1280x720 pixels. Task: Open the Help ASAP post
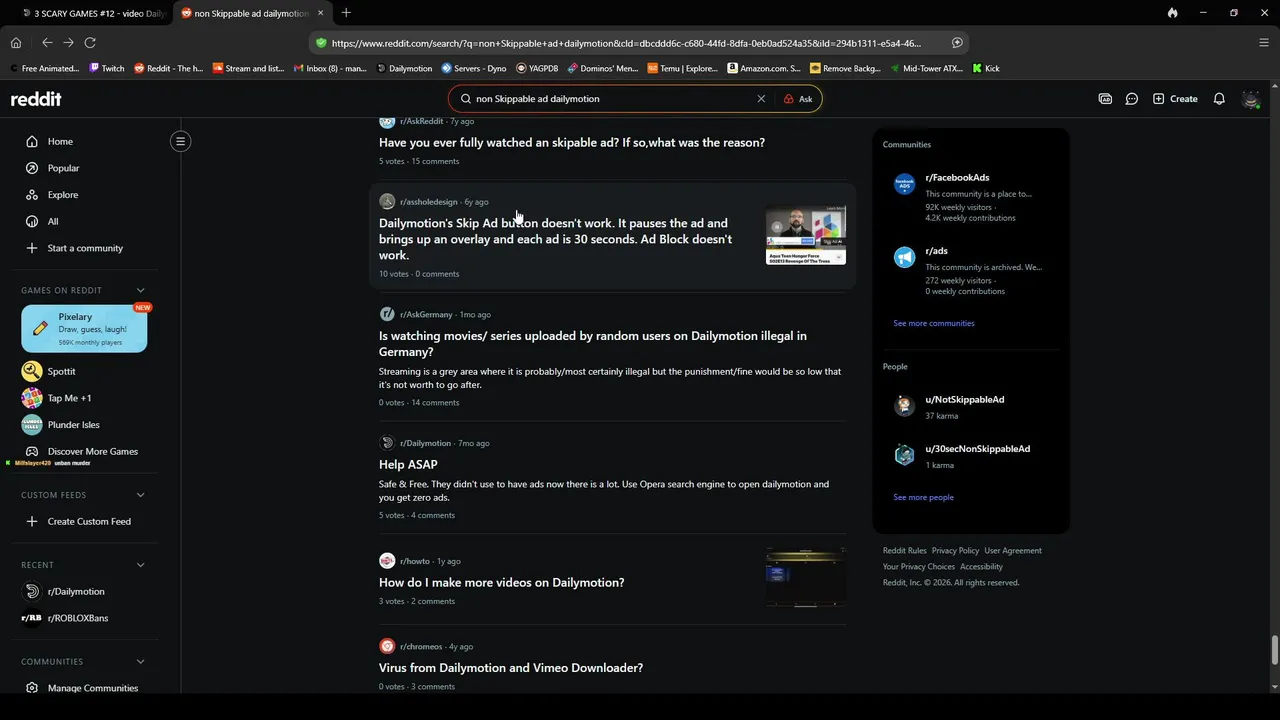(x=408, y=465)
